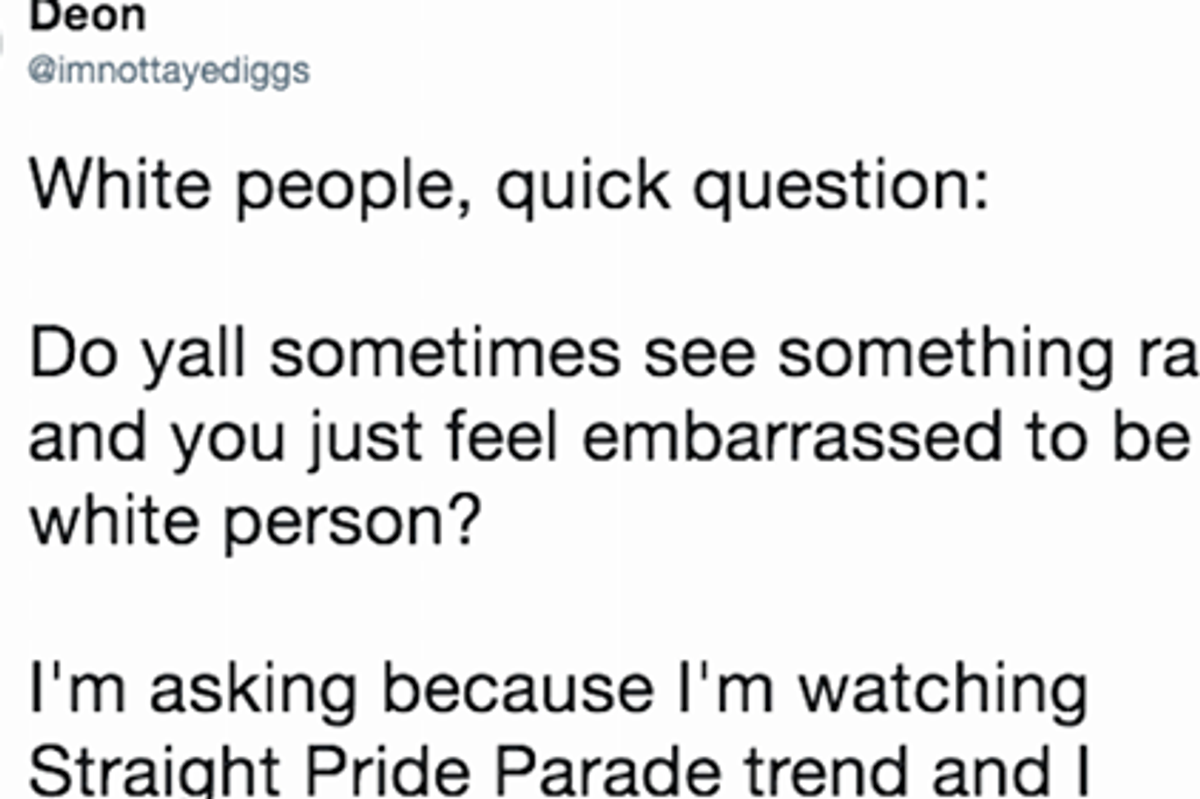This screenshot has width=1200, height=799.
Task: Open the @imnottayediggs profile handle
Action: pos(172,71)
